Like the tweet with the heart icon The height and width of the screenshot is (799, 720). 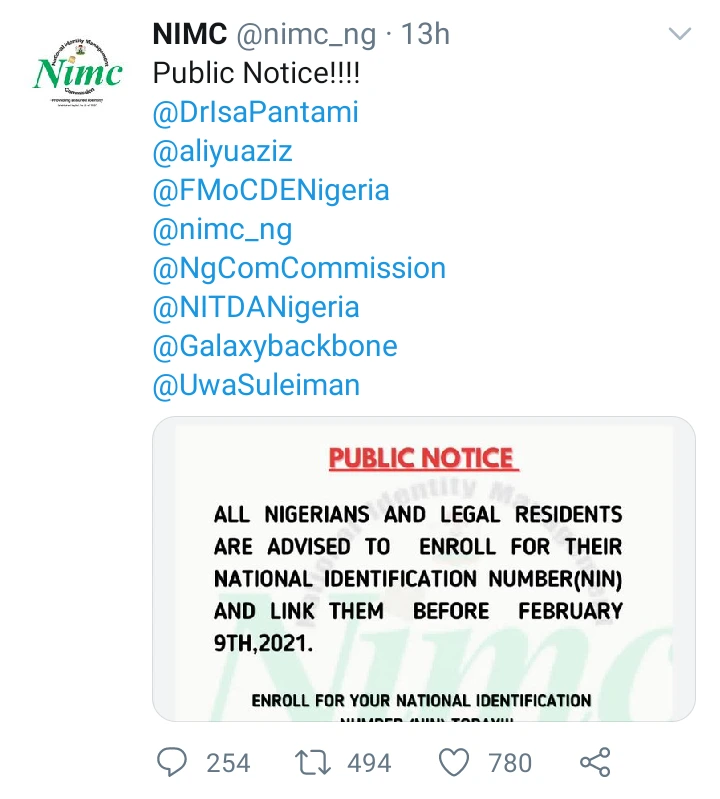pyautogui.click(x=455, y=764)
